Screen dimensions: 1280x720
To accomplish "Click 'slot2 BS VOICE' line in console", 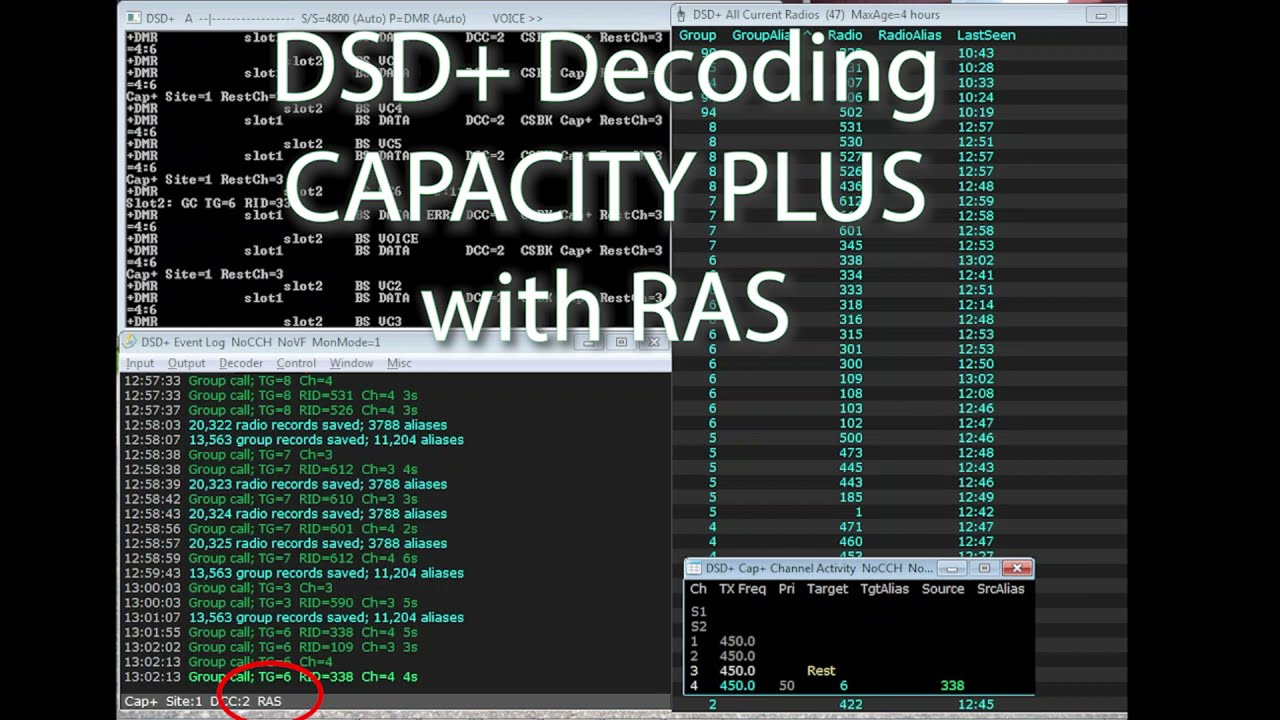I will 350,239.
